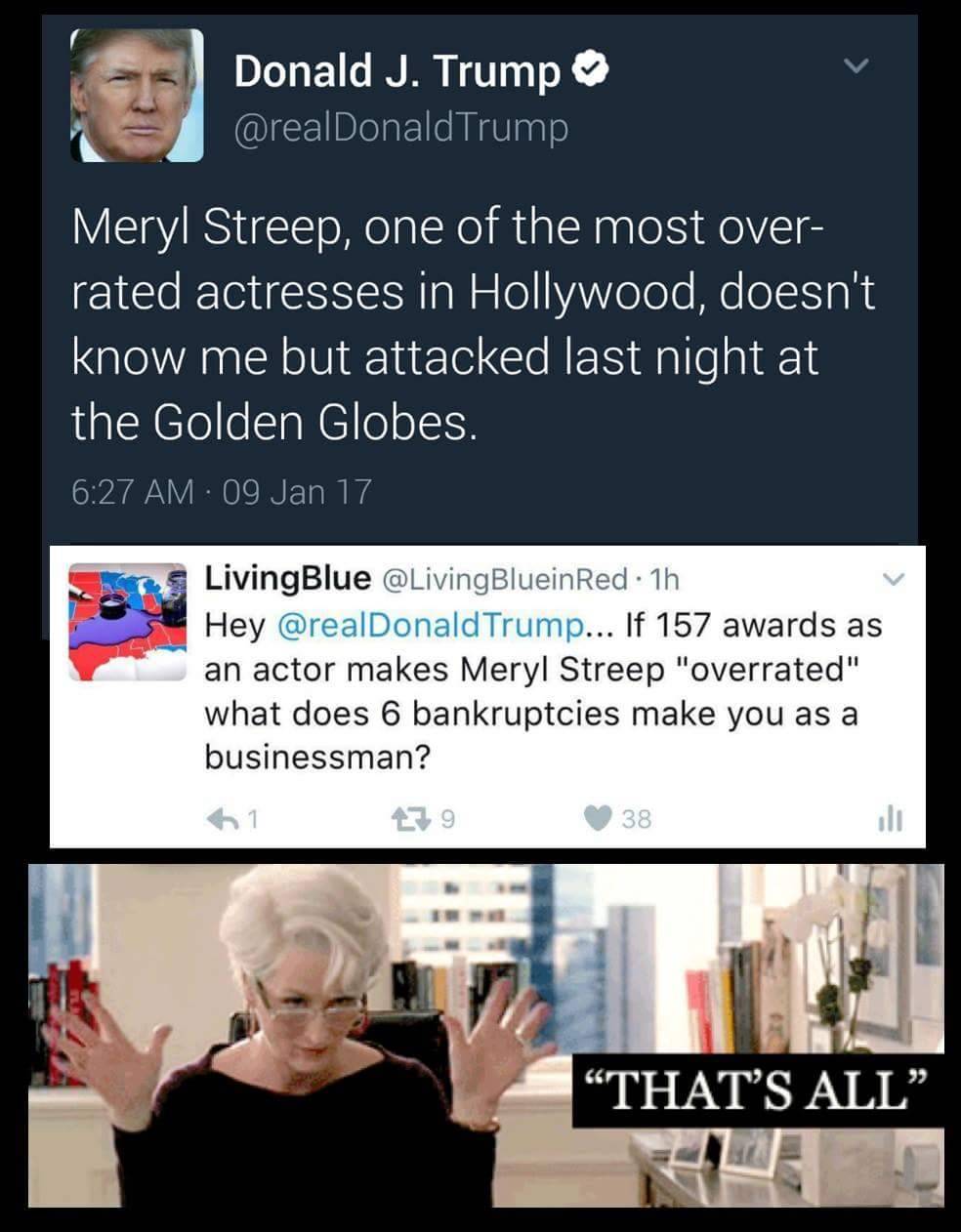The image size is (961, 1232).
Task: Click the 9 retweets count
Action: point(447,819)
